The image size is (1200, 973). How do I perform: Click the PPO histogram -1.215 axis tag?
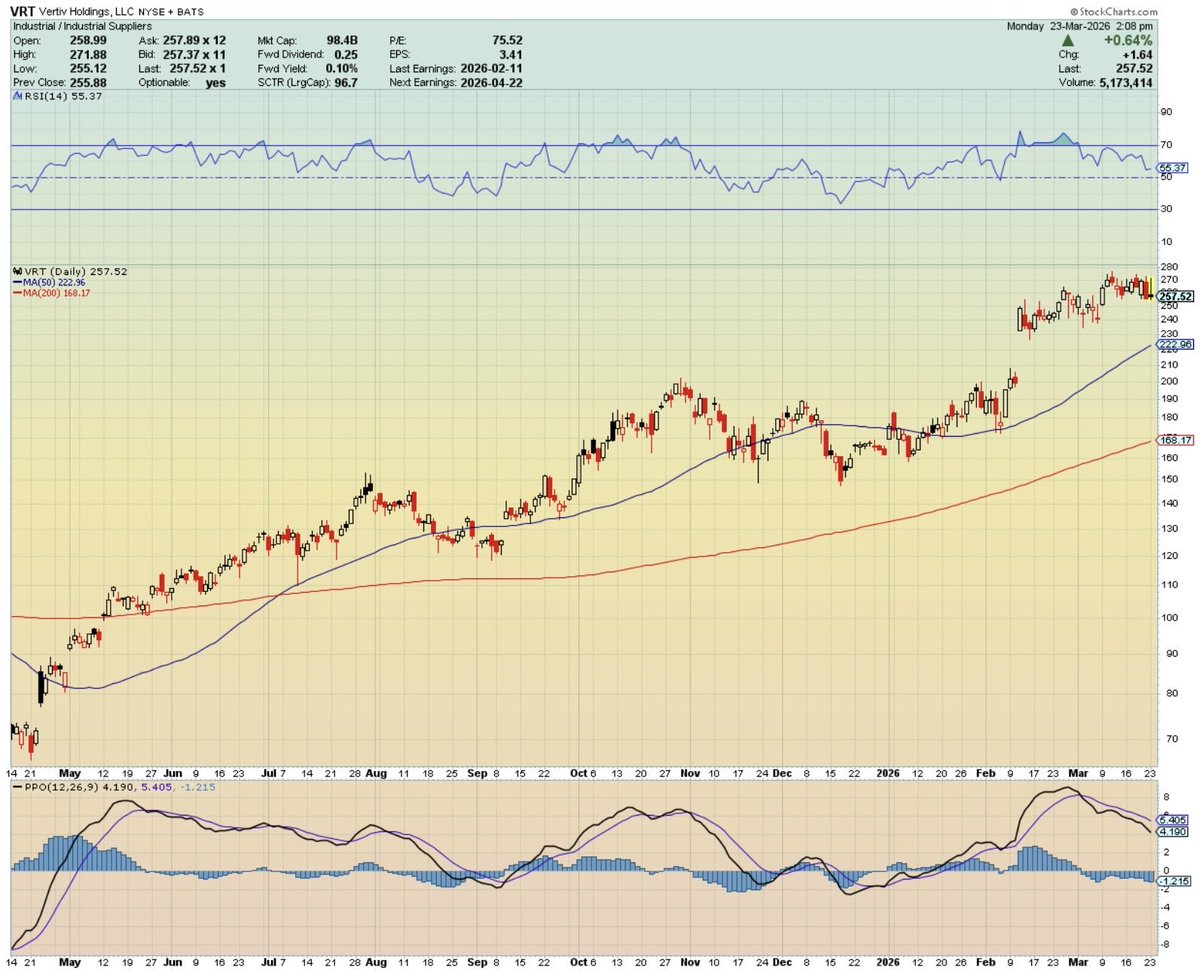(1172, 881)
